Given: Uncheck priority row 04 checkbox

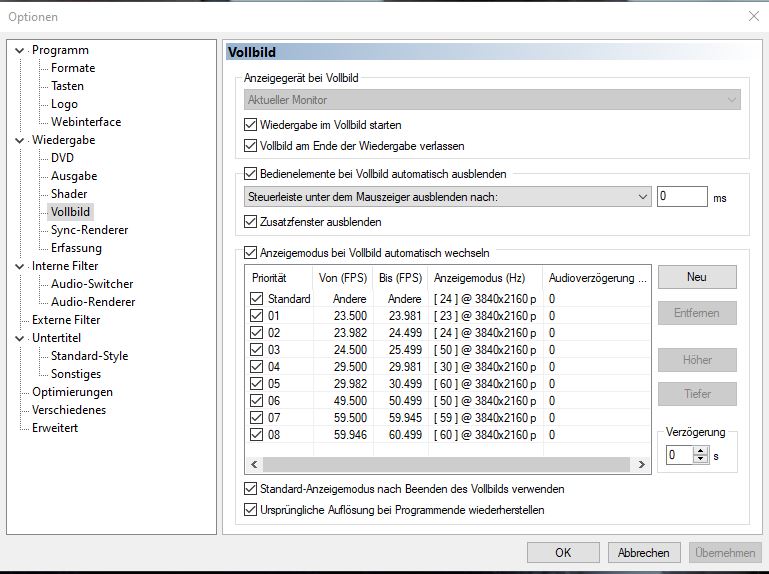Looking at the screenshot, I should pos(256,366).
